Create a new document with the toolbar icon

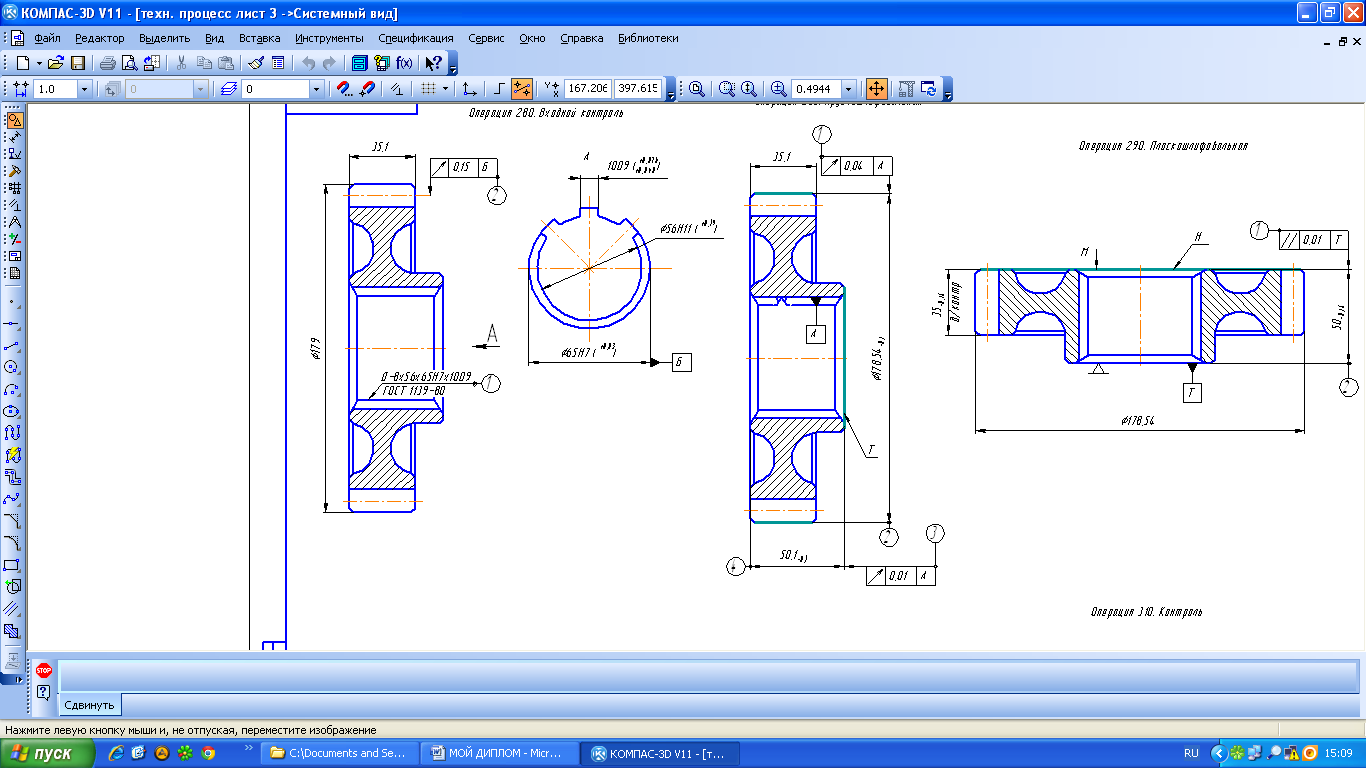coord(22,63)
